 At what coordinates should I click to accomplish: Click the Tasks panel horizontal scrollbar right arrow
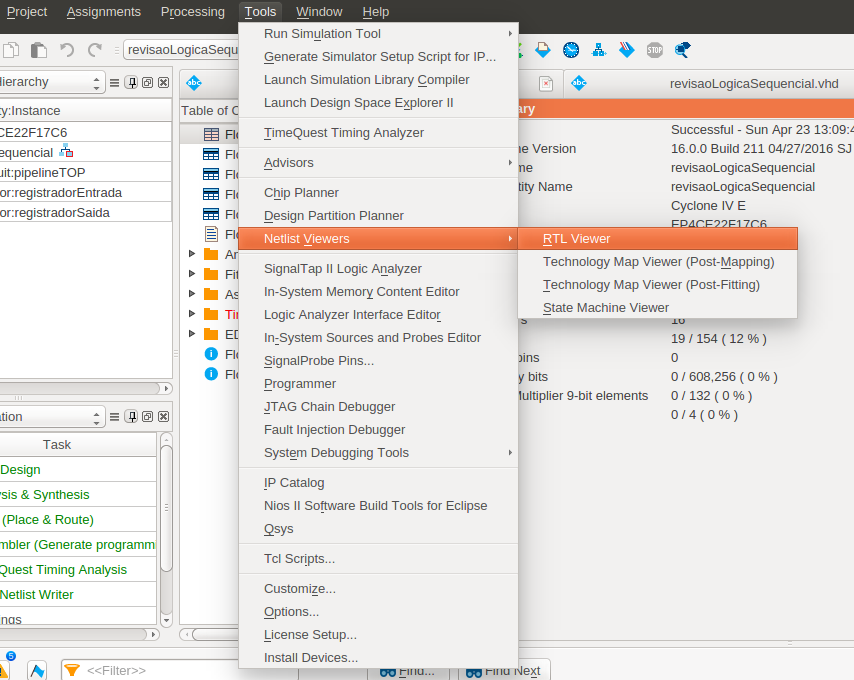[x=153, y=634]
